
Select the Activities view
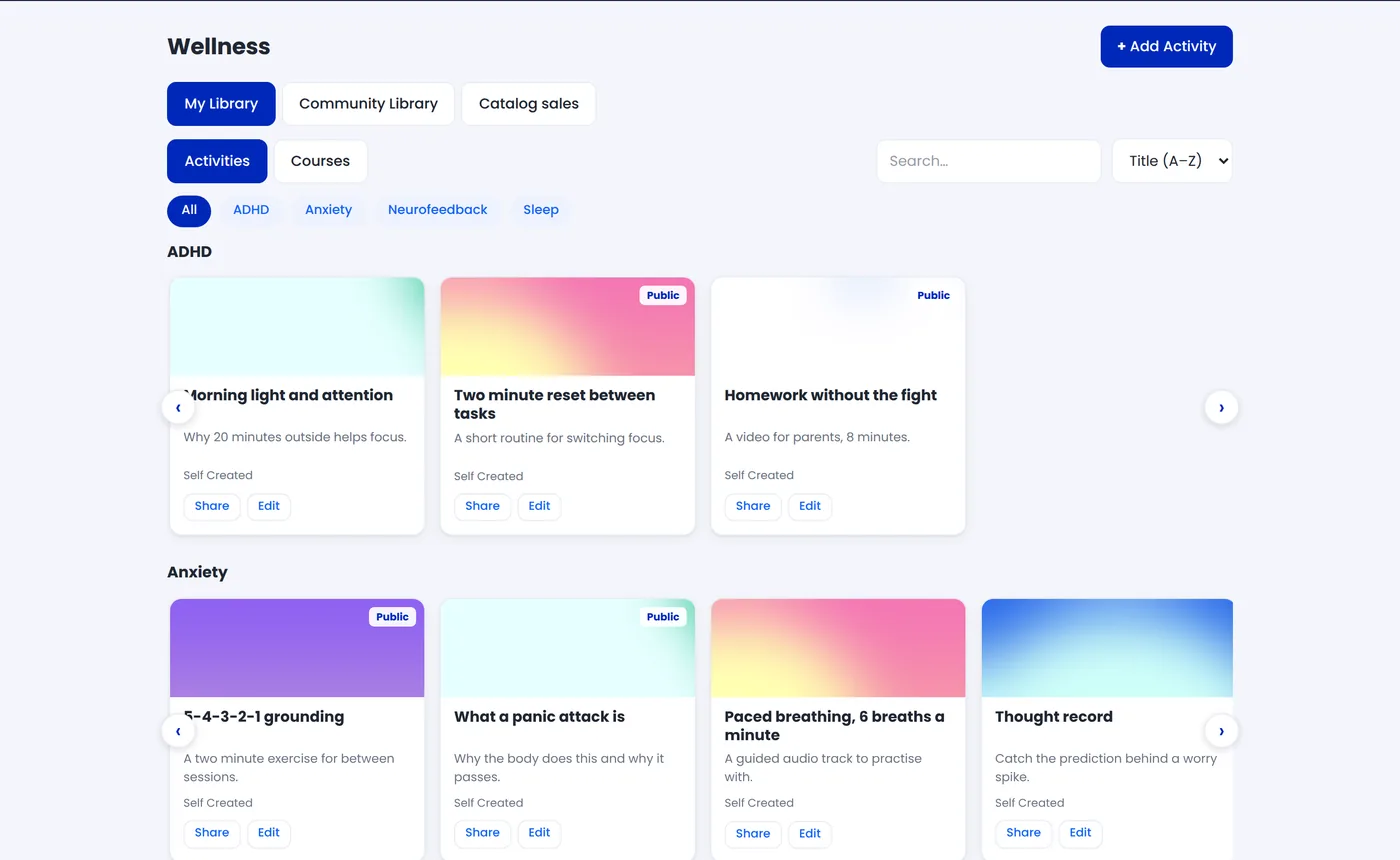pyautogui.click(x=217, y=161)
